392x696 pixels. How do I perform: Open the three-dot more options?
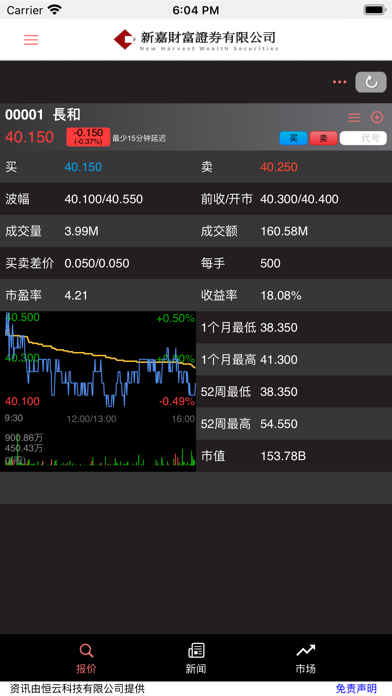click(340, 82)
